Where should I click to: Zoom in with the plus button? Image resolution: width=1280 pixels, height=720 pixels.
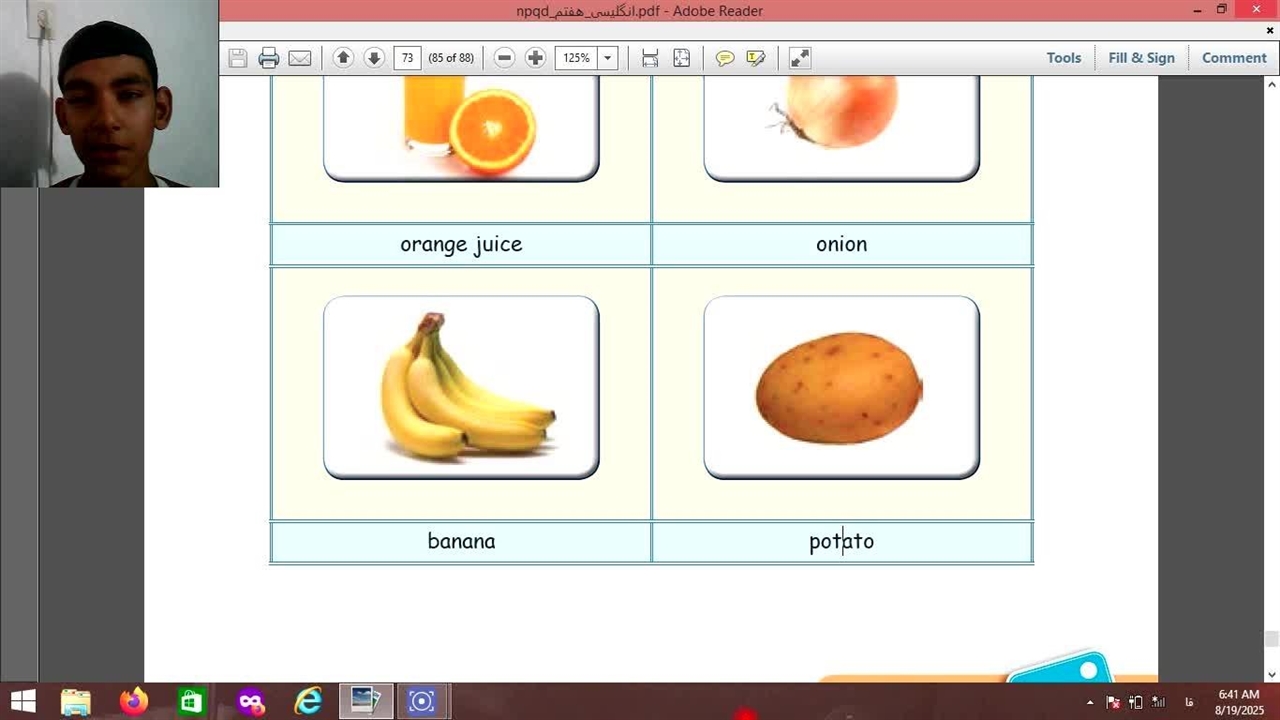pyautogui.click(x=535, y=58)
